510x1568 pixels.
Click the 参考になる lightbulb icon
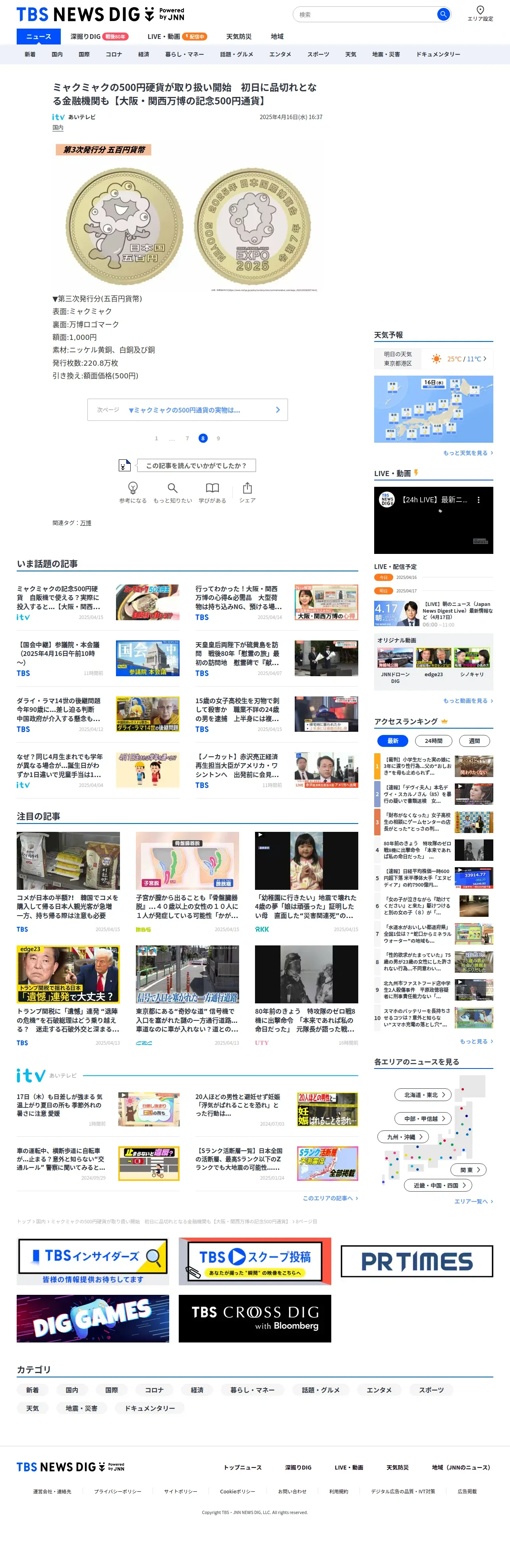click(x=133, y=488)
